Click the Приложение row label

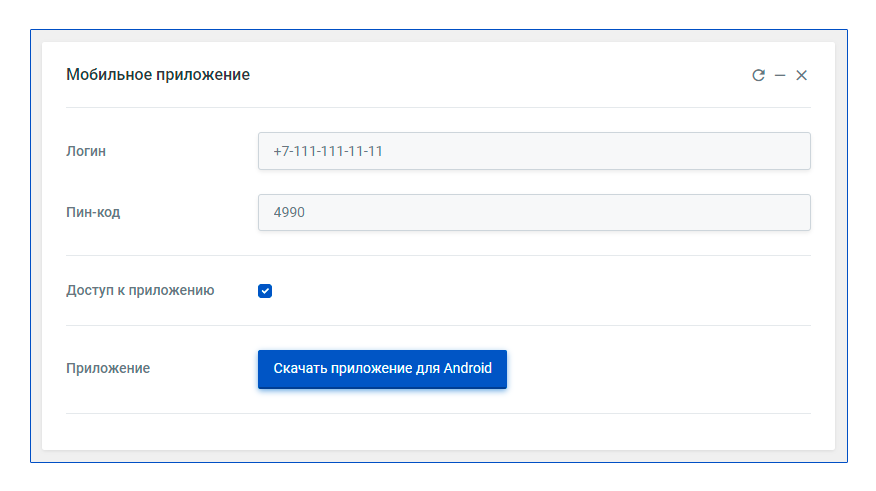click(108, 369)
